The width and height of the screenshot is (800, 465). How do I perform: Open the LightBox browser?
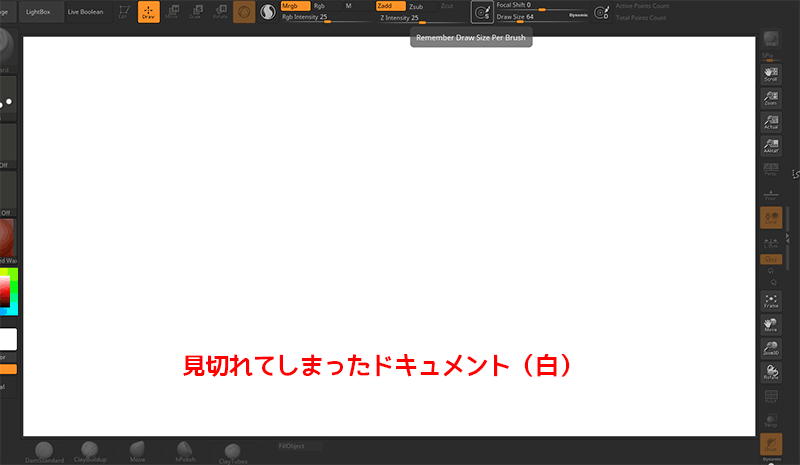tap(40, 12)
